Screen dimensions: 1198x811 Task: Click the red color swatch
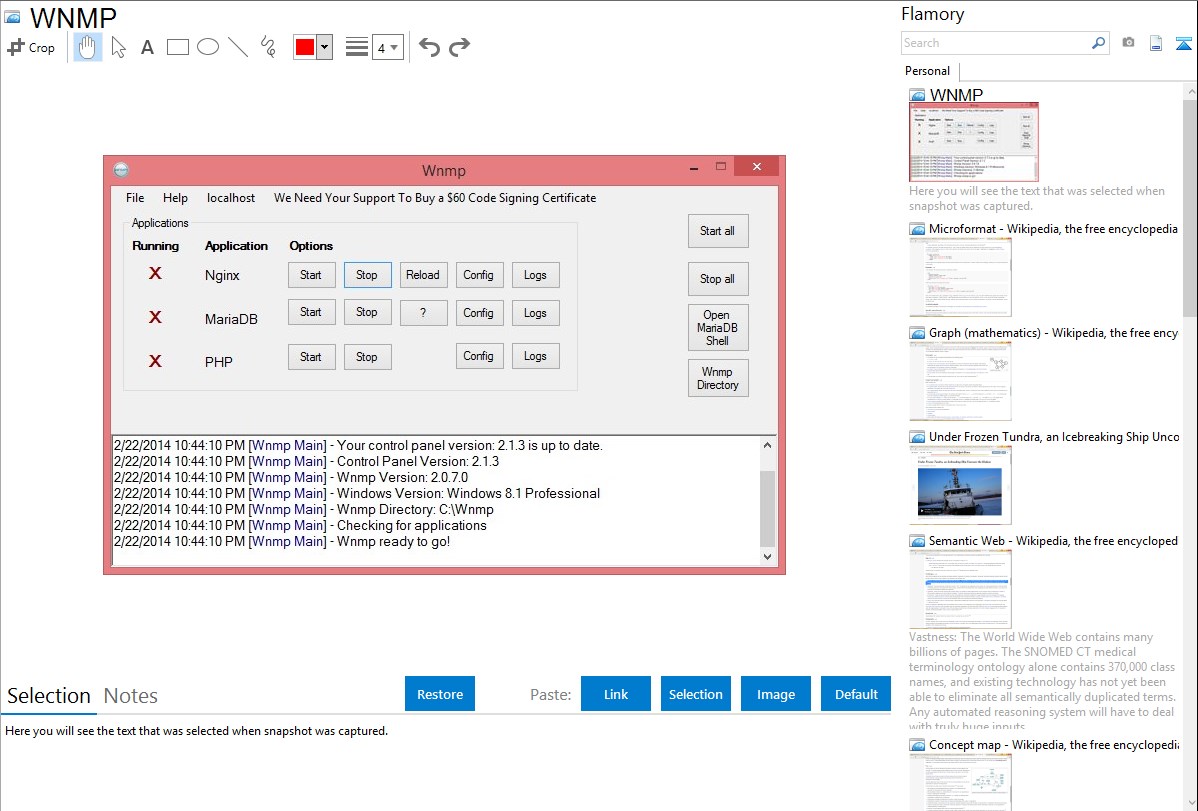[x=304, y=47]
